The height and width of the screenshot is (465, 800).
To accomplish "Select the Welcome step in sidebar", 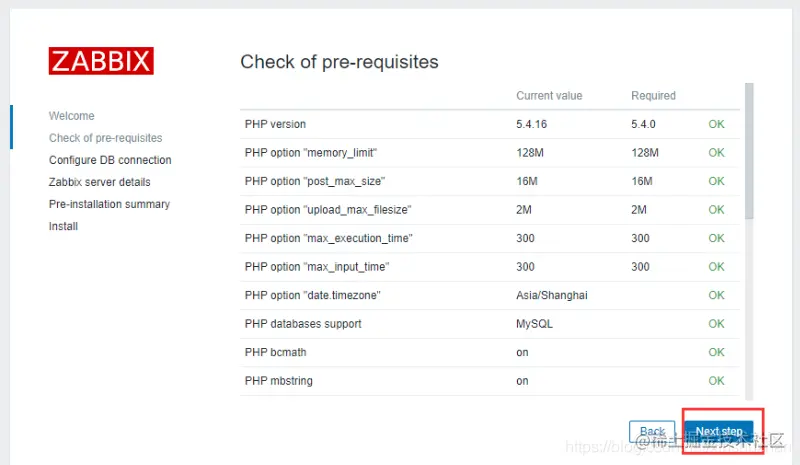I will pos(72,116).
